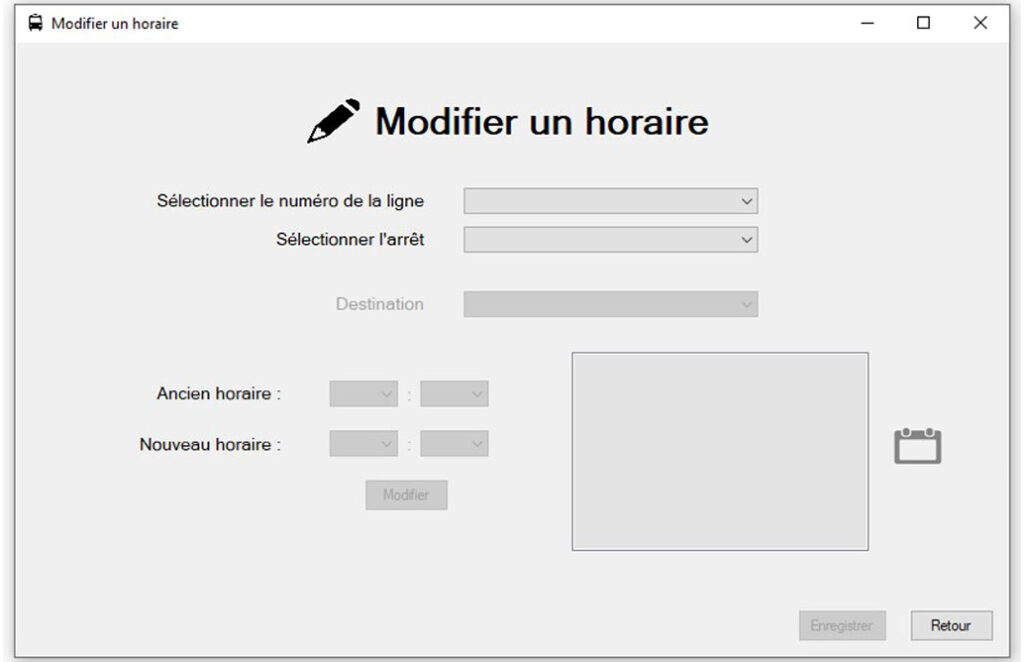This screenshot has width=1024, height=662.
Task: Open the Nouveau horaire hour dropdown
Action: click(363, 444)
